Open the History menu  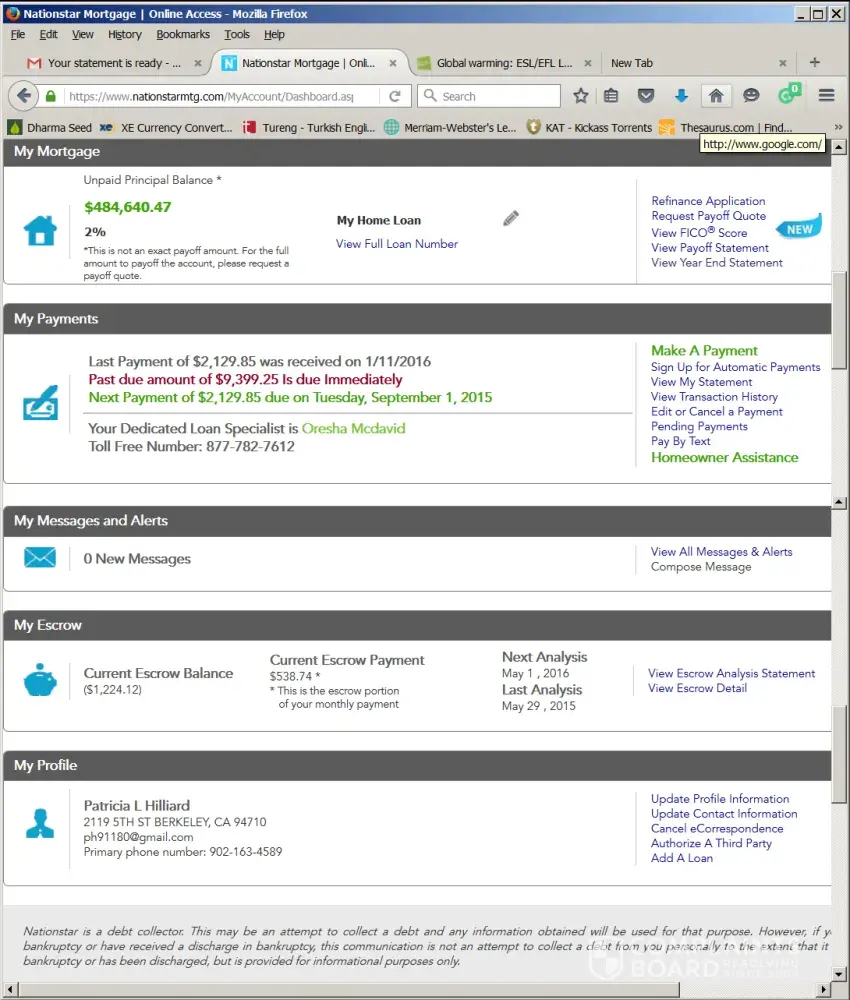click(x=124, y=34)
